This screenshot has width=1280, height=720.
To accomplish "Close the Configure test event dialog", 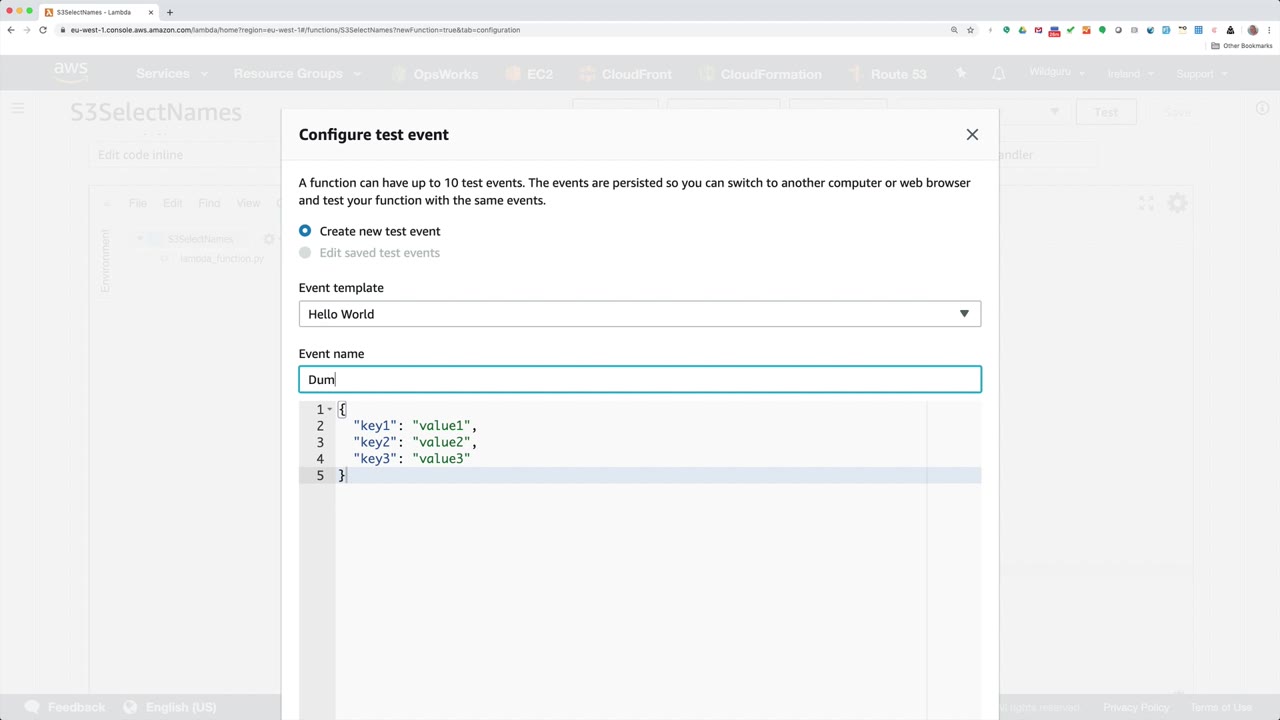I will (972, 134).
